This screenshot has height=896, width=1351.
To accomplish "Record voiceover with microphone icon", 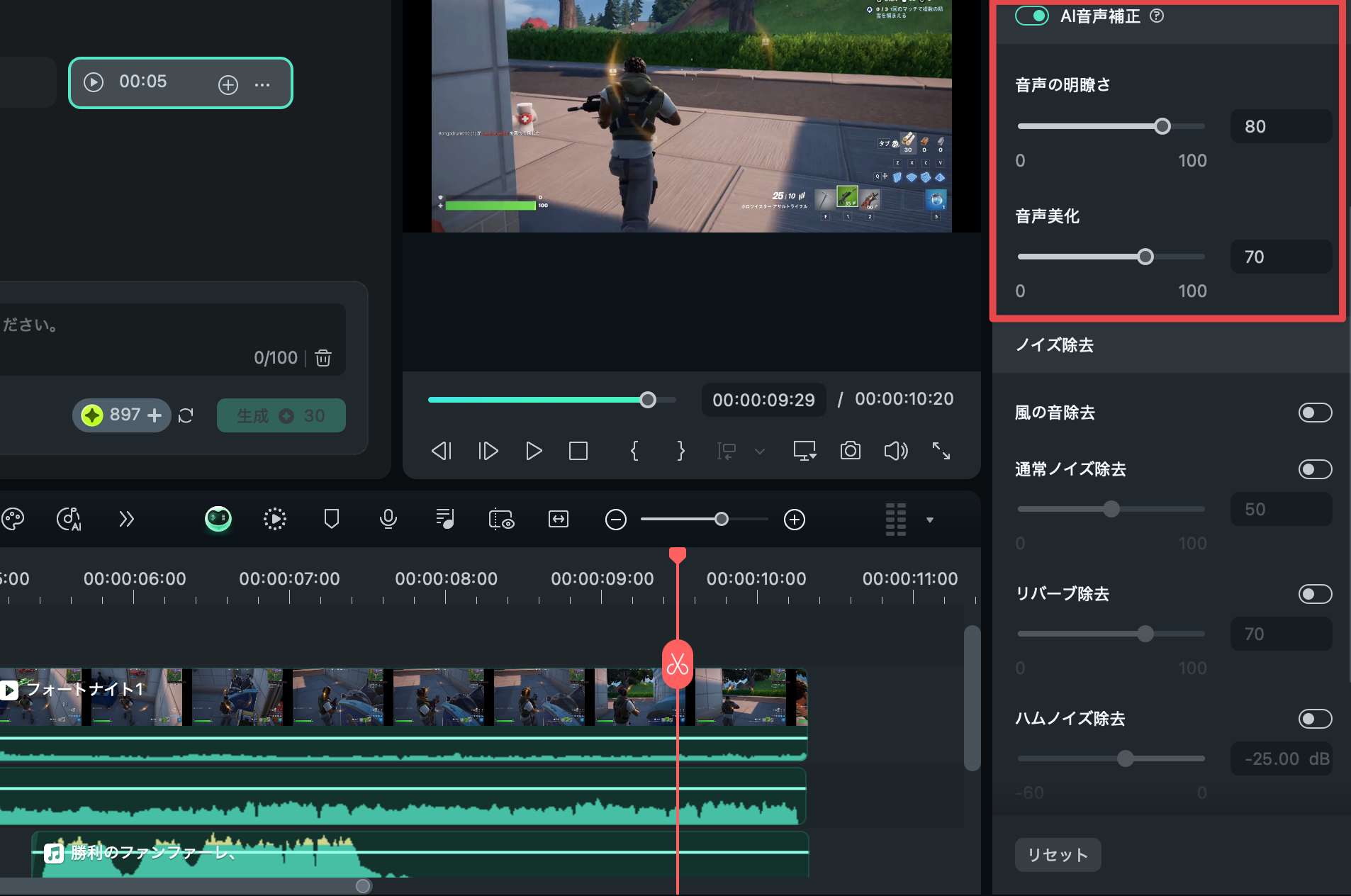I will pos(388,520).
